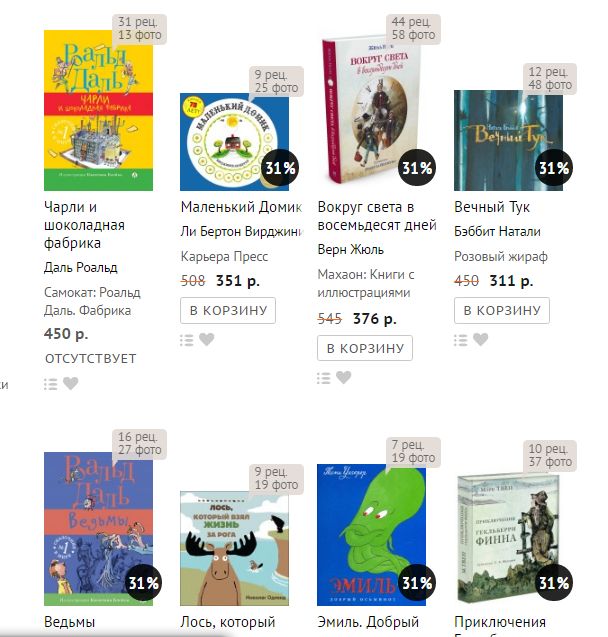This screenshot has width=608, height=637.
Task: Add Маленький Домик to cart for 351 р.
Action: (x=228, y=310)
